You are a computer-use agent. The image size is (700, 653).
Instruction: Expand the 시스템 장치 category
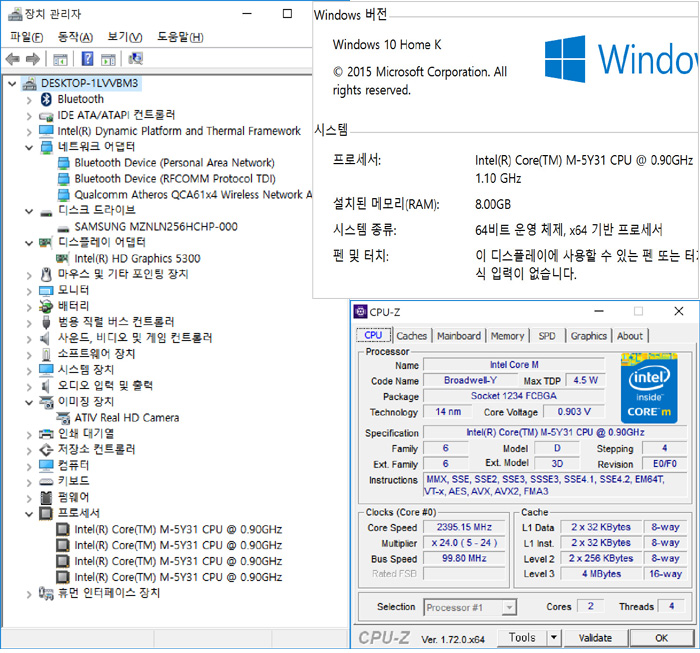(x=29, y=371)
